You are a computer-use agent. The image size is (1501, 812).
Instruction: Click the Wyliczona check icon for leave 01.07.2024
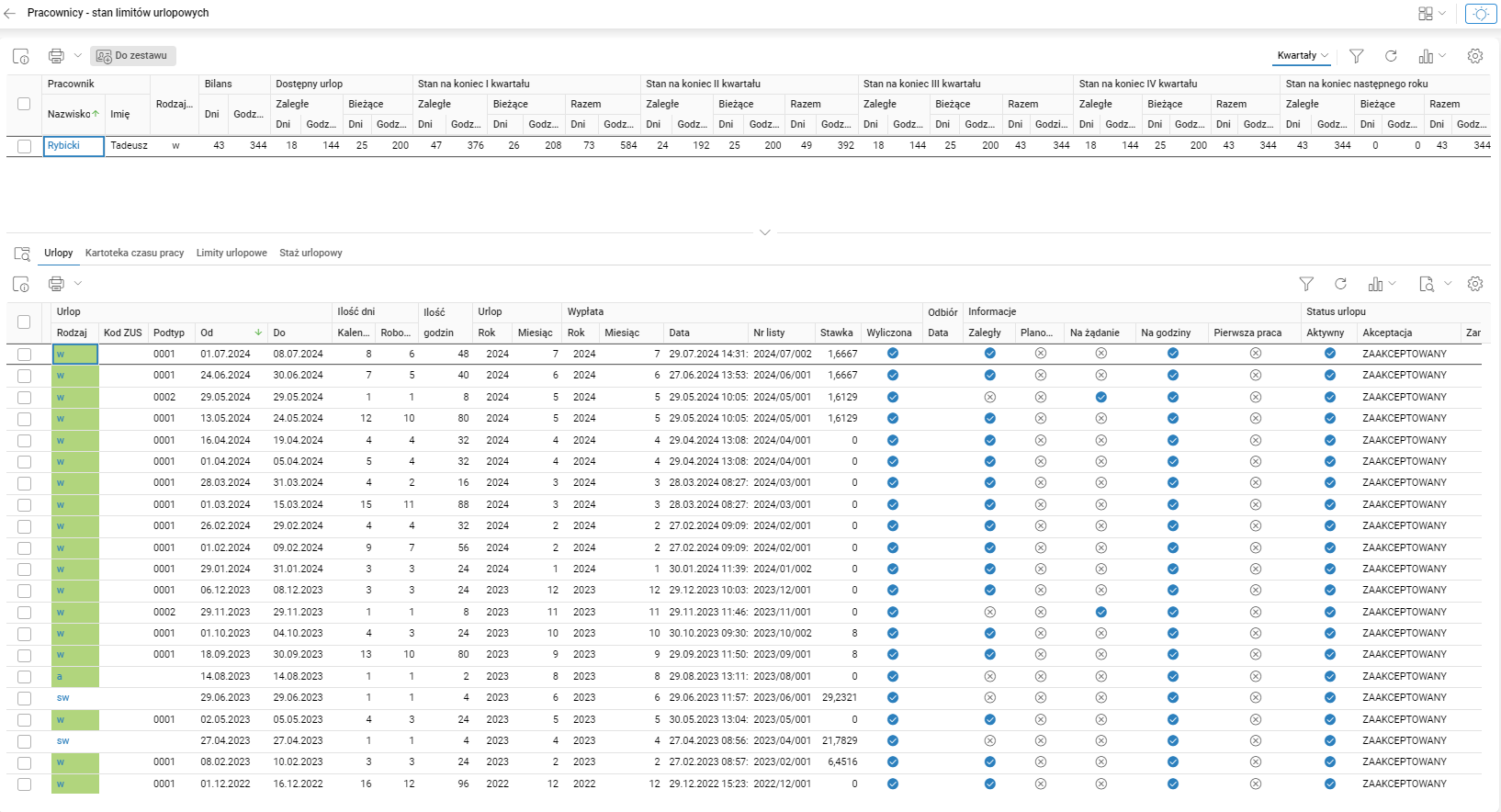[x=893, y=354]
